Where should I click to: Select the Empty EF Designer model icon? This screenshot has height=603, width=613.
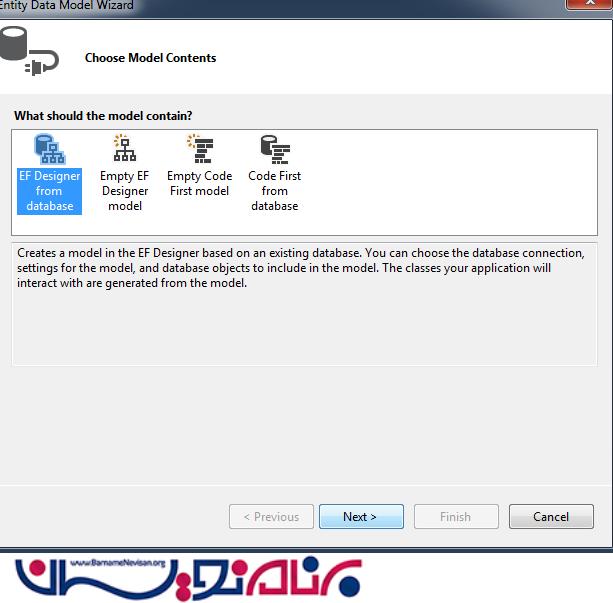point(125,148)
